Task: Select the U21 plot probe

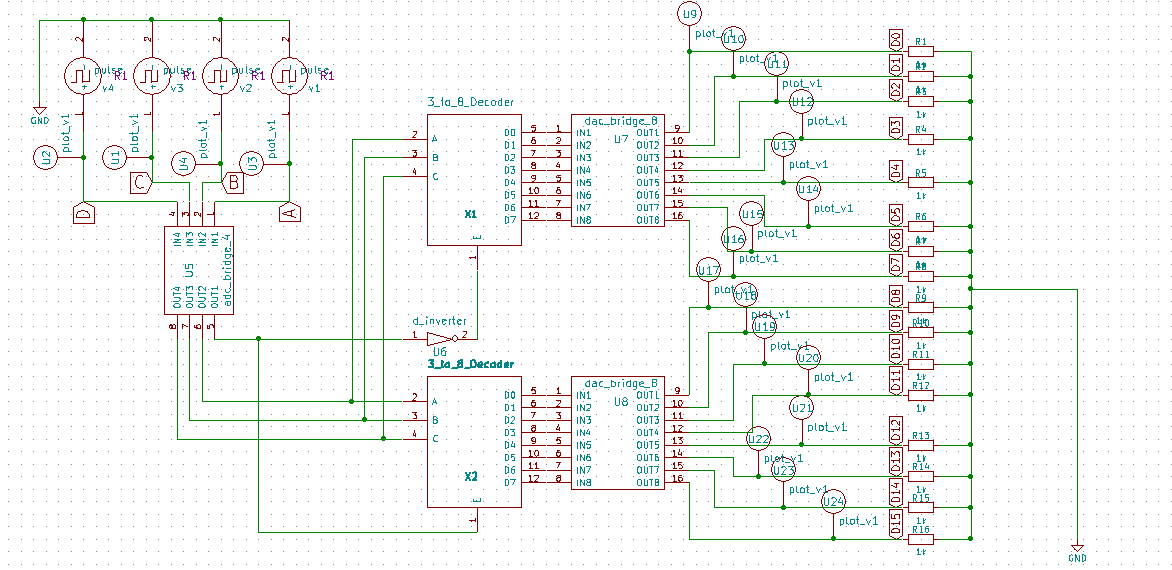Action: pos(801,408)
